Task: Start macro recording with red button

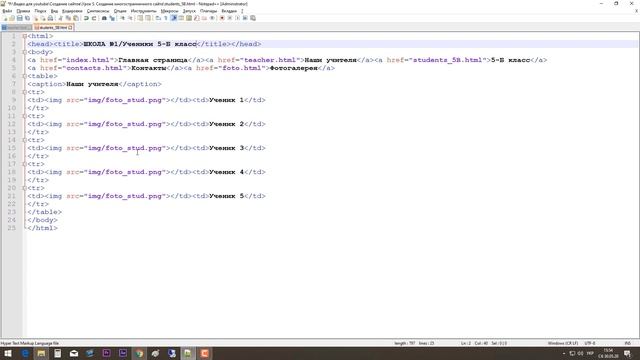Action: click(222, 18)
